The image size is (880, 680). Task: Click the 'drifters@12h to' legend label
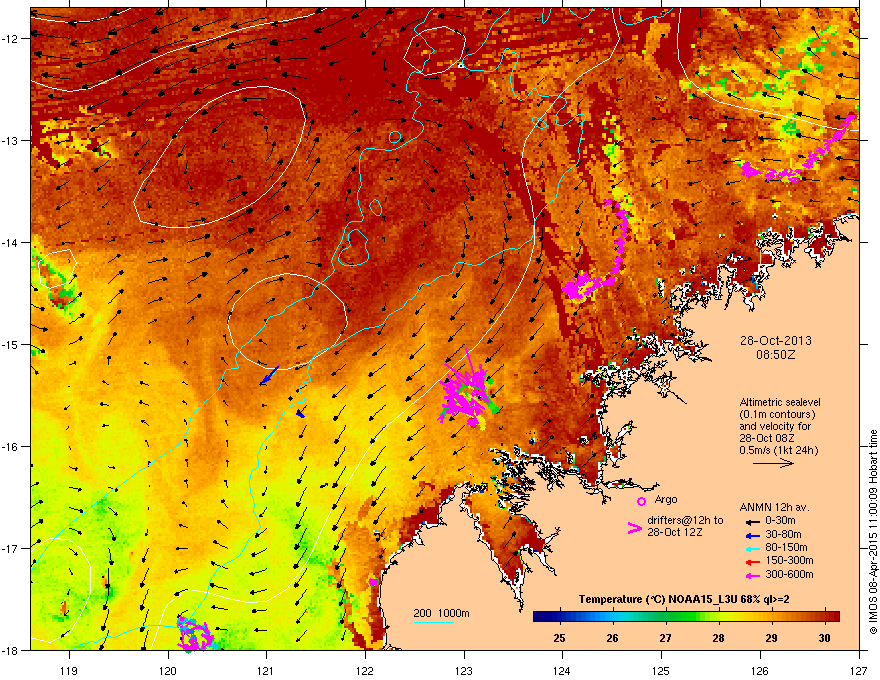[x=685, y=521]
